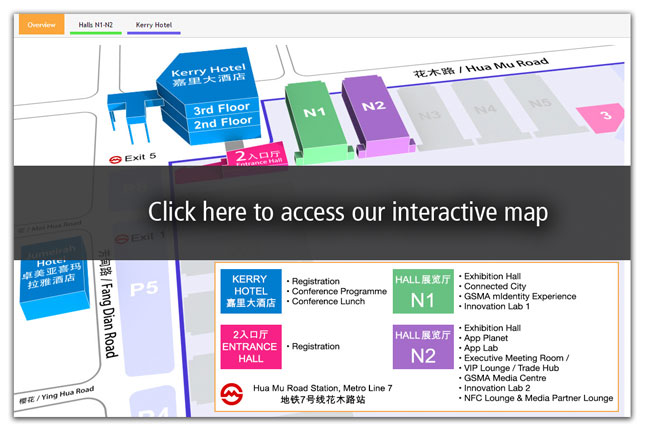The width and height of the screenshot is (650, 437).
Task: Click the metro icon beside Exit 1
Action: pos(121,239)
